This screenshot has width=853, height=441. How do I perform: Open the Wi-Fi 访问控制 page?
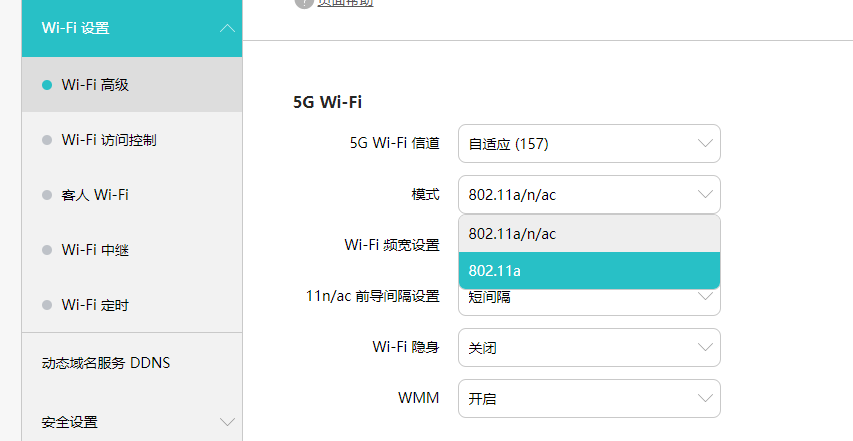(x=108, y=140)
